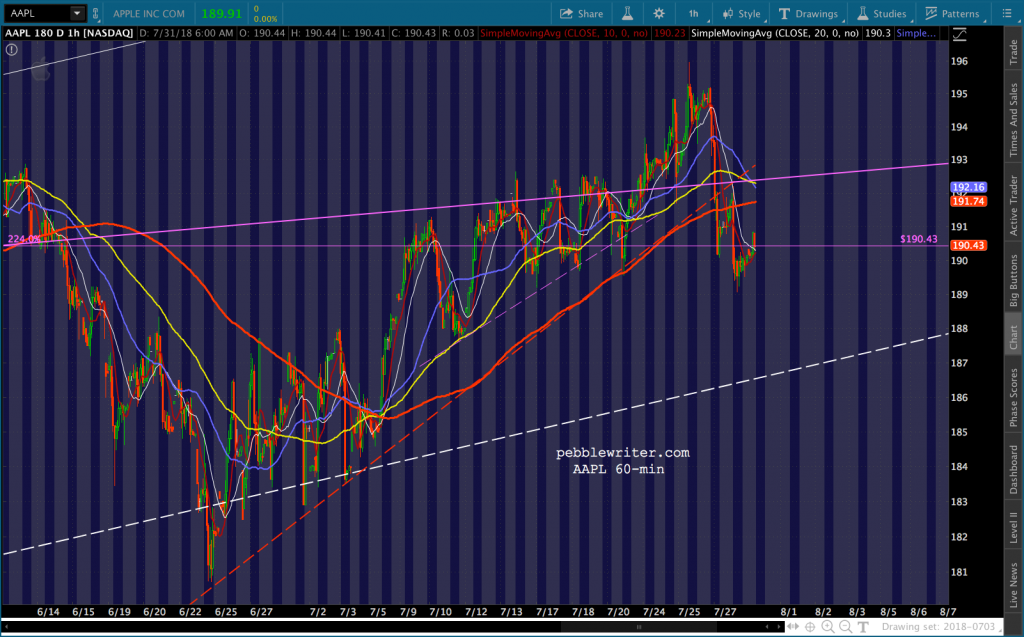This screenshot has width=1024, height=637.
Task: Click the 196 price axis label
Action: point(959,61)
